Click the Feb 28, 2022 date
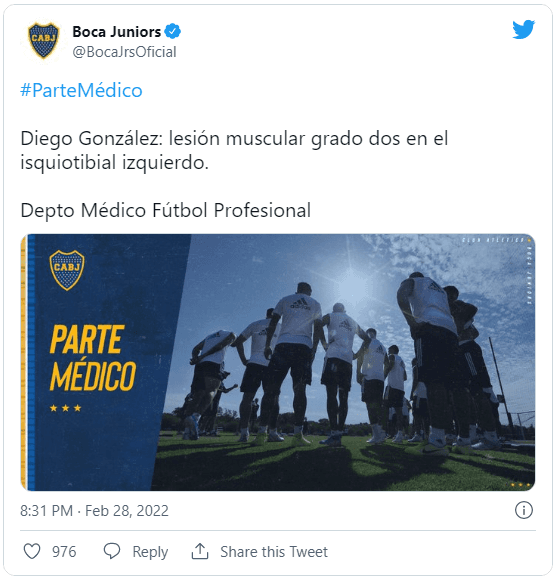The width and height of the screenshot is (556, 580). point(127,511)
